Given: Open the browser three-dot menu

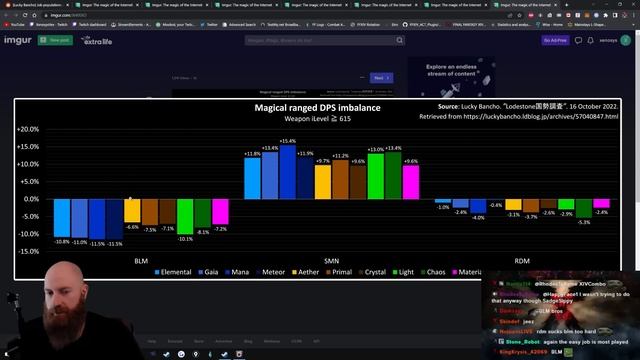Looking at the screenshot, I should 634,15.
